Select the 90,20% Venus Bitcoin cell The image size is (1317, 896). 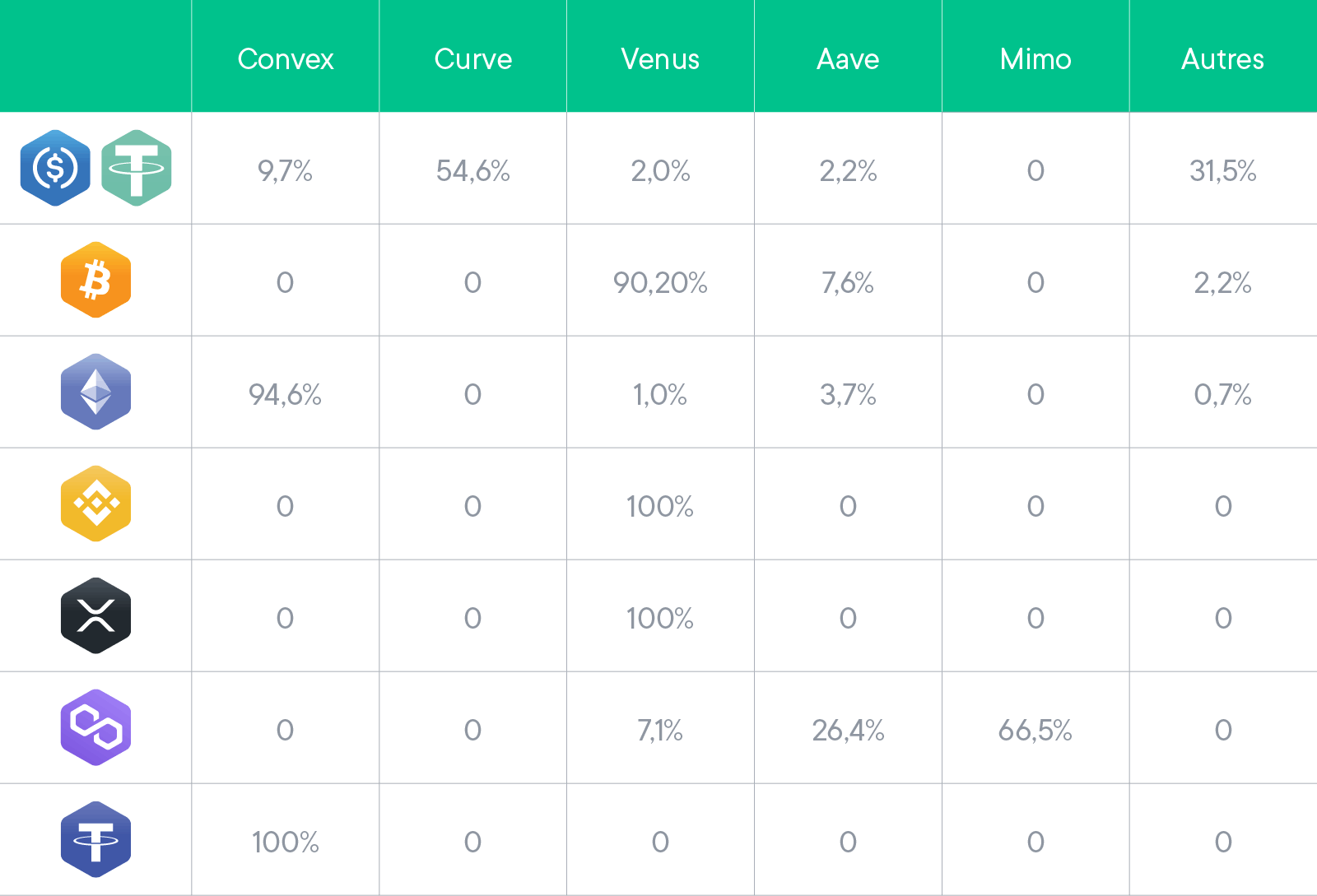(x=660, y=283)
